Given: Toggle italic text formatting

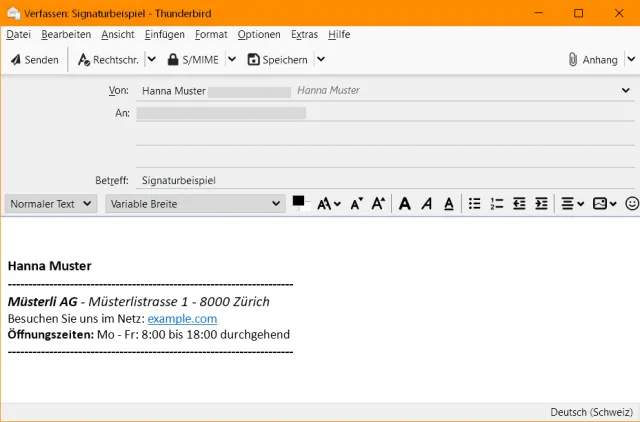Looking at the screenshot, I should tap(427, 204).
